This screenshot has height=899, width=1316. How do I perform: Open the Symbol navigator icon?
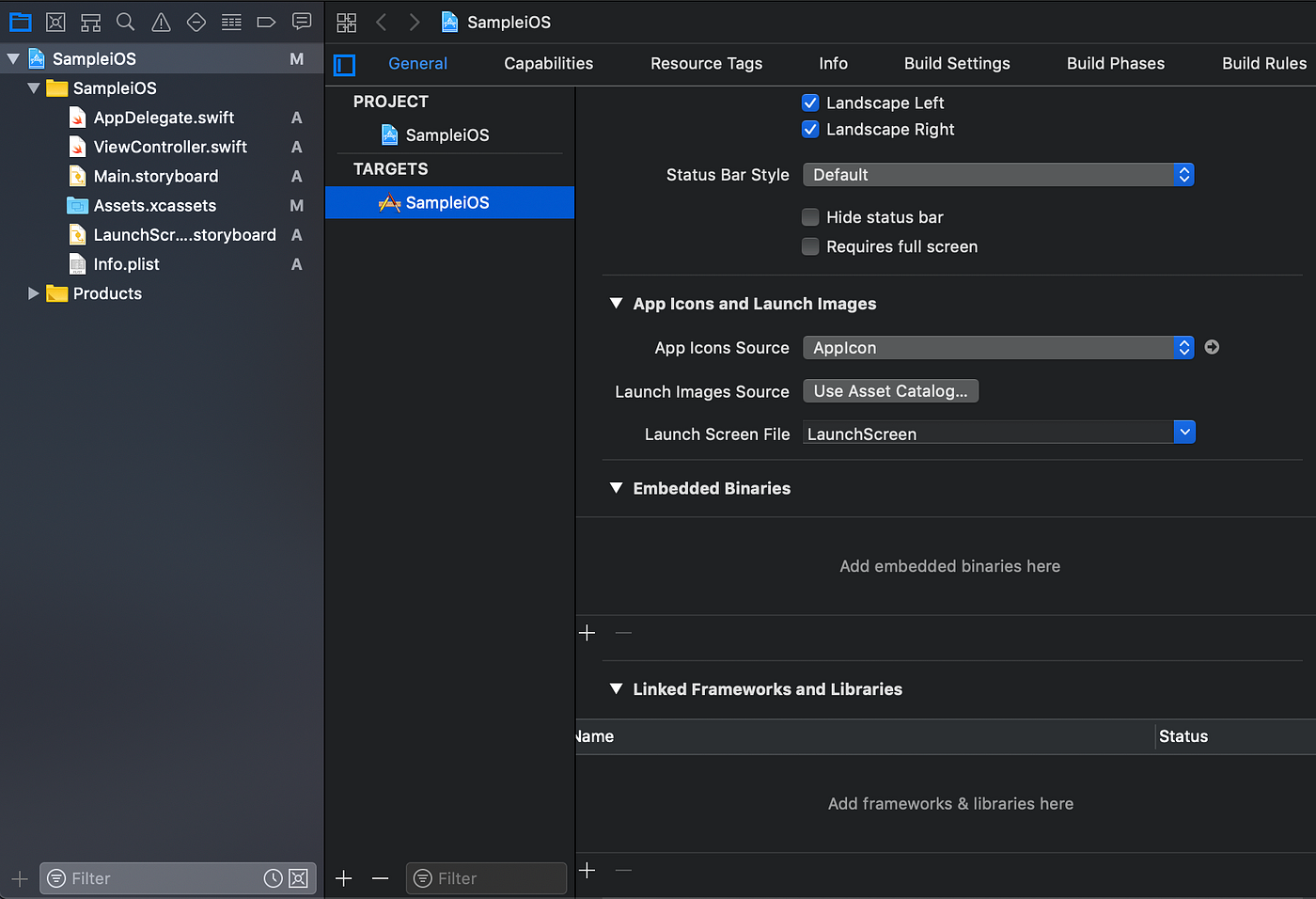(90, 22)
